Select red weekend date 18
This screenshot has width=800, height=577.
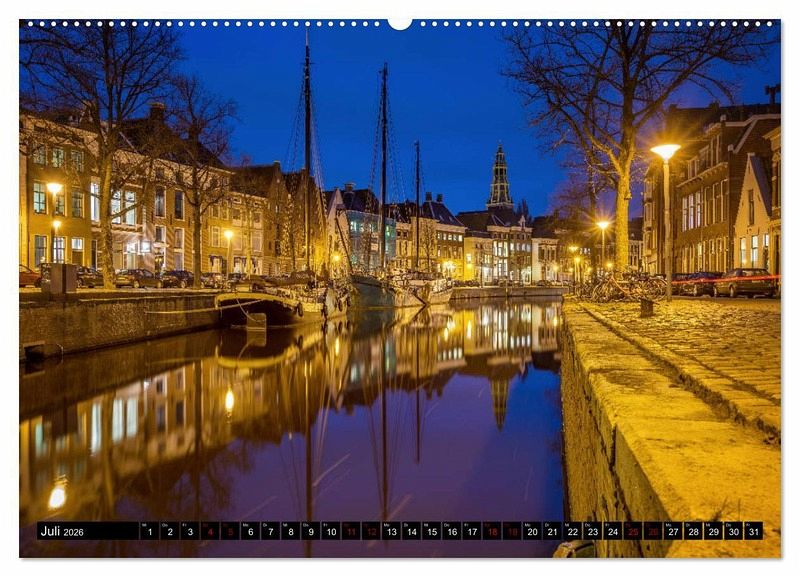[492, 531]
